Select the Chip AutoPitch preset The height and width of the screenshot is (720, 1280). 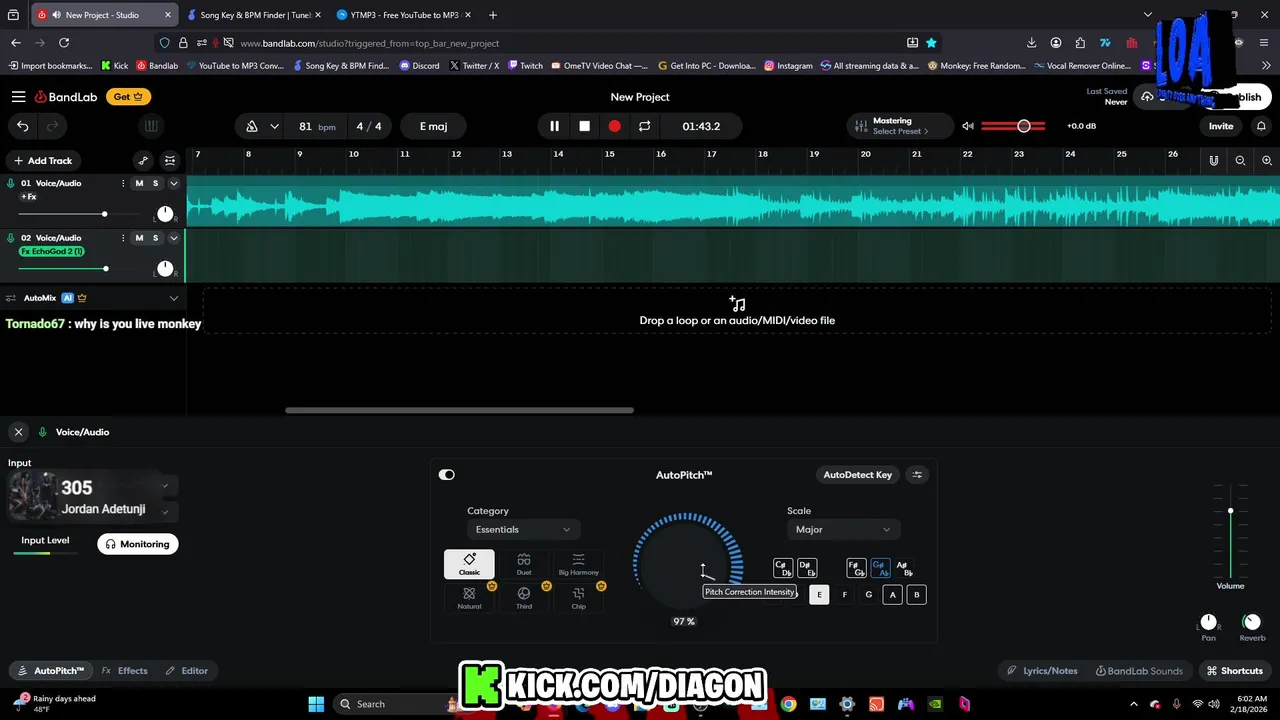[x=578, y=598]
